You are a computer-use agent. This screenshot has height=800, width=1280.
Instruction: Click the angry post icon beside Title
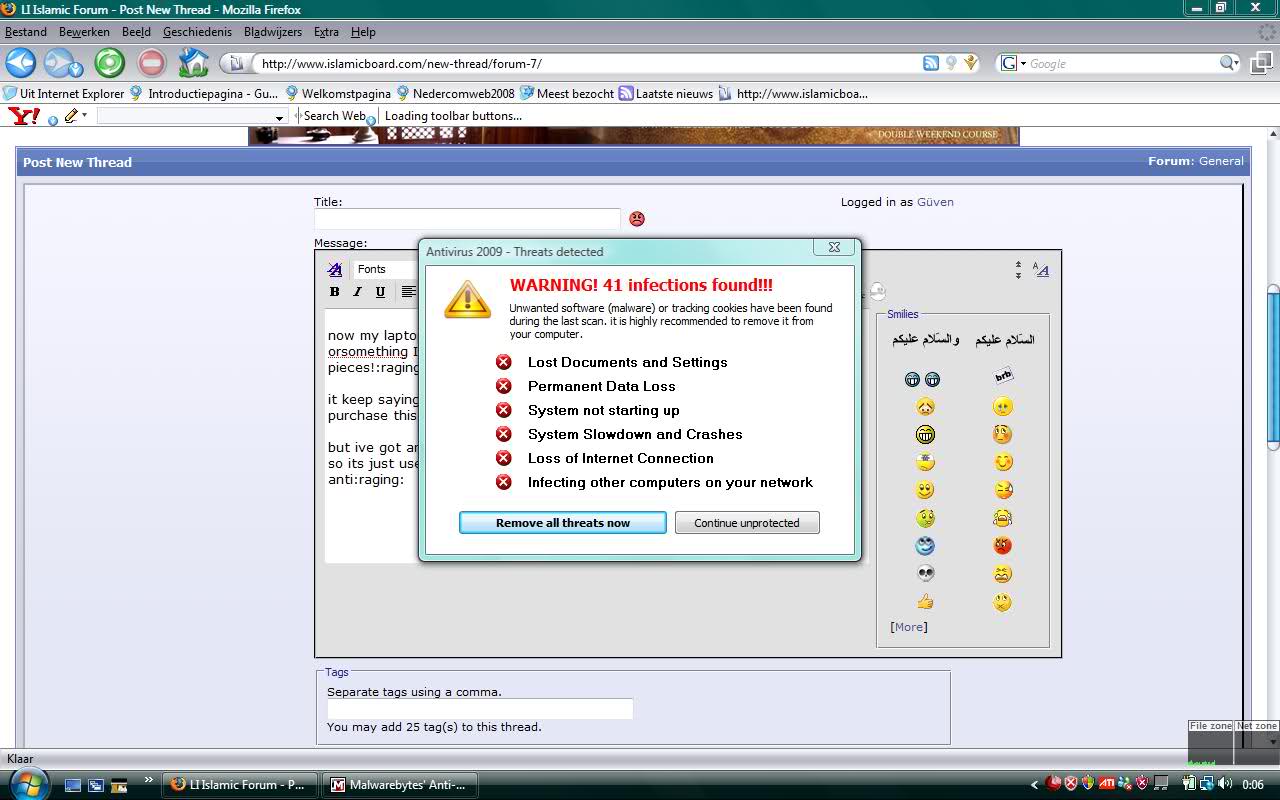tap(637, 218)
